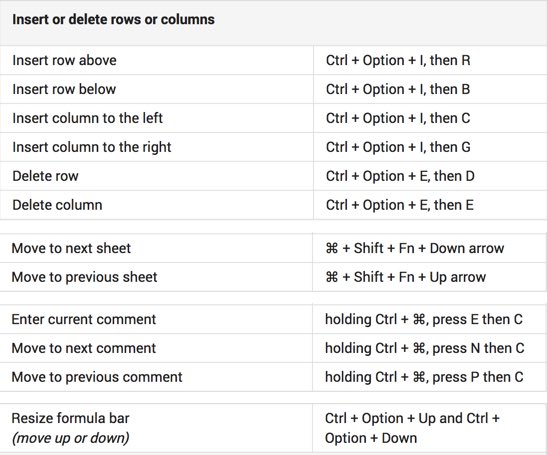The image size is (547, 455).
Task: Select the 'Delete row' entry
Action: (45, 176)
